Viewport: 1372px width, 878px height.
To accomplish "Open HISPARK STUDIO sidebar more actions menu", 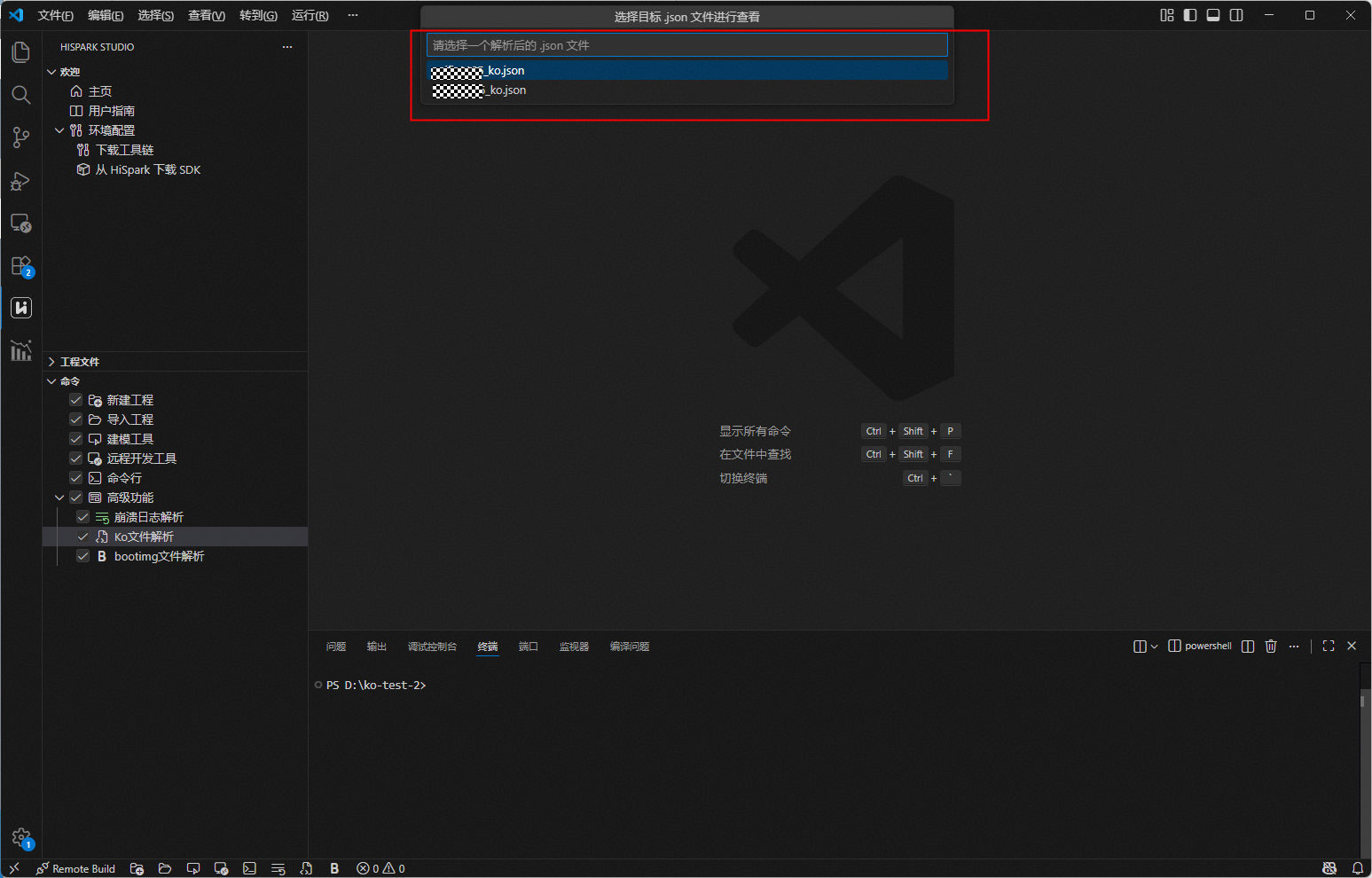I will 286,47.
